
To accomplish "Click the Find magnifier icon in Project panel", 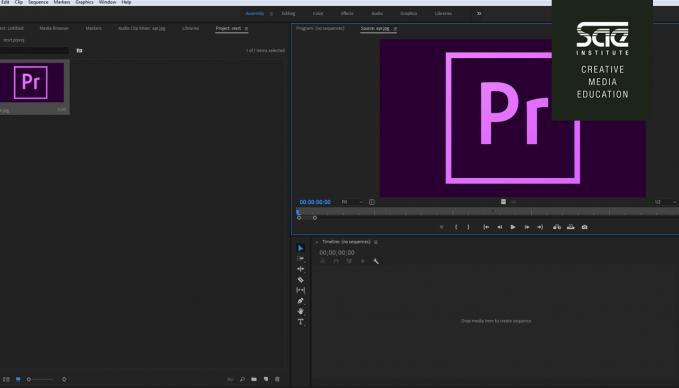I will (242, 379).
